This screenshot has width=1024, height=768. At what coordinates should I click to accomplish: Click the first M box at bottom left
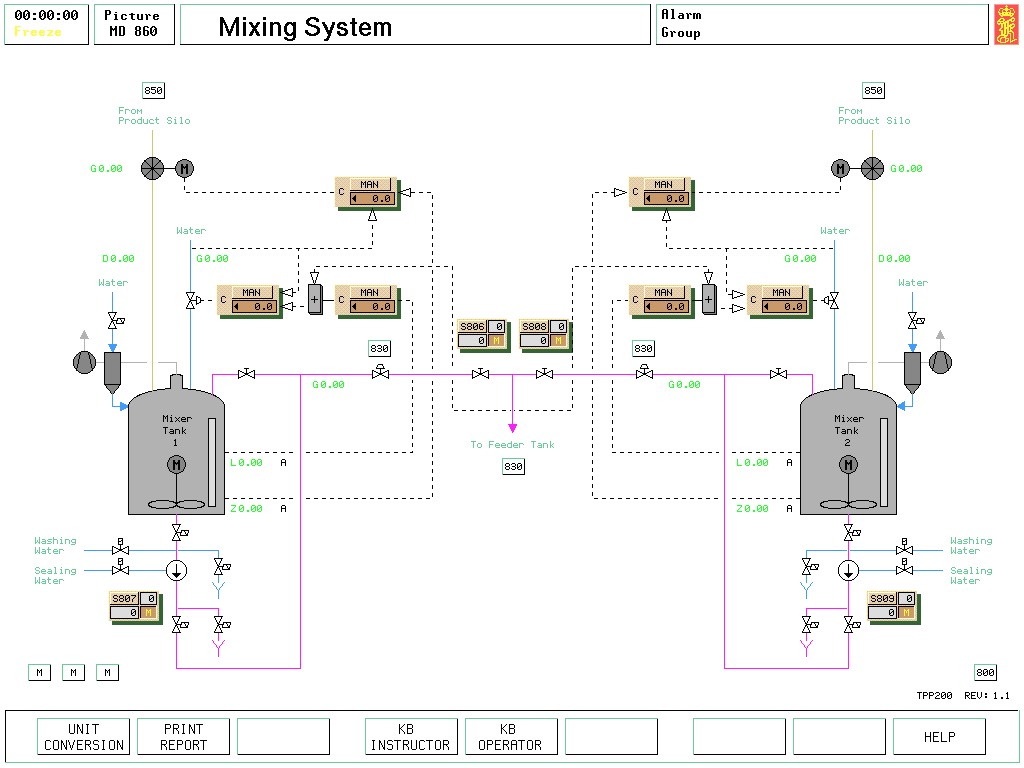40,672
